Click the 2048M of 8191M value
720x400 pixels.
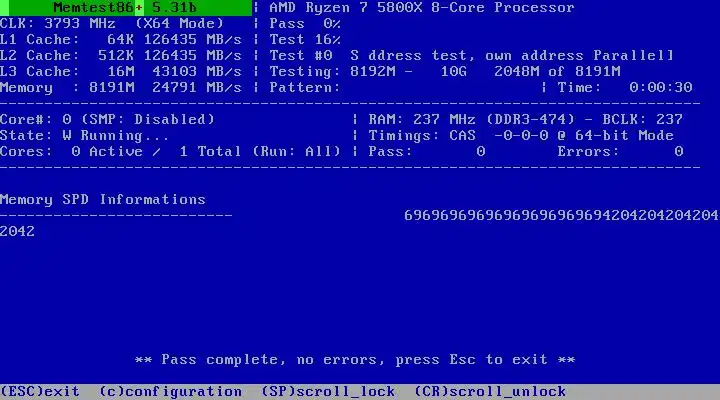(x=557, y=72)
